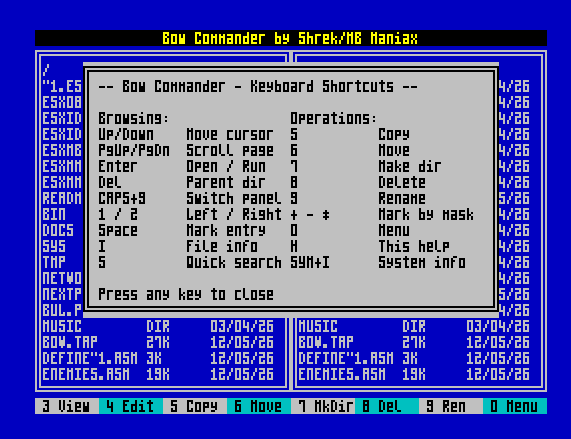Click 5 Copy in the bottom key bar
Screen dimensions: 571x439
click(195, 406)
